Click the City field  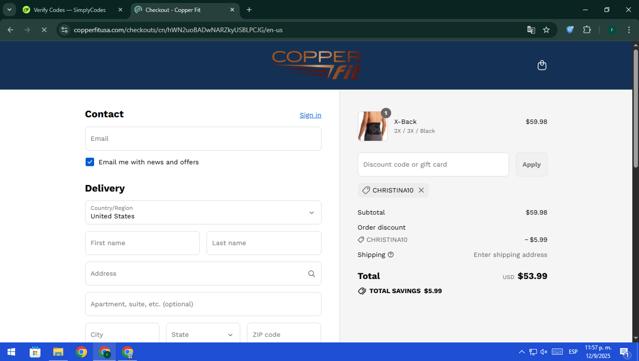(122, 335)
